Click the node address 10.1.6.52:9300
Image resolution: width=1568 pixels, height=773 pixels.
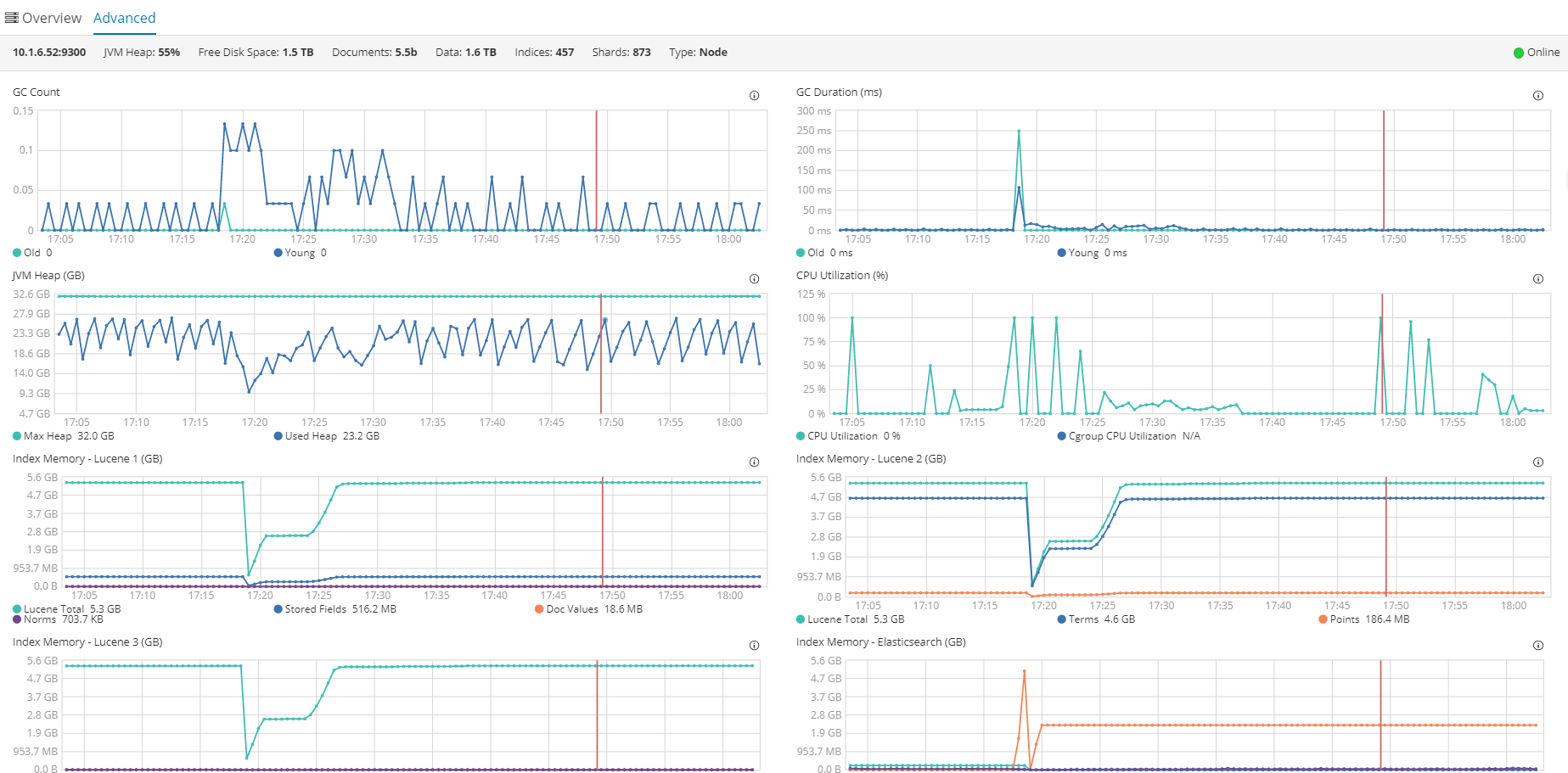(49, 53)
